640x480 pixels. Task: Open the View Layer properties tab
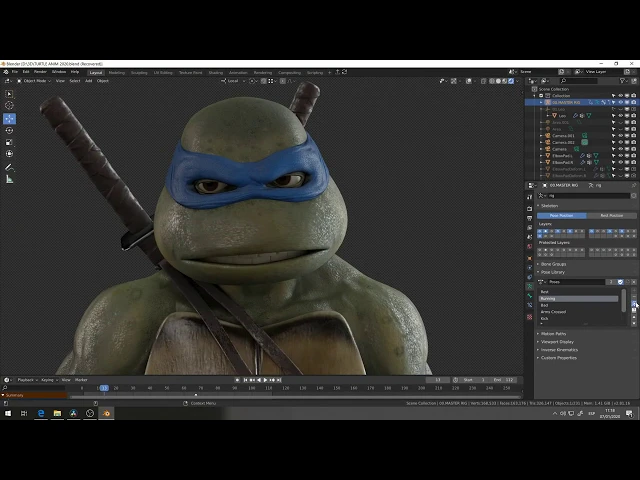(x=529, y=228)
